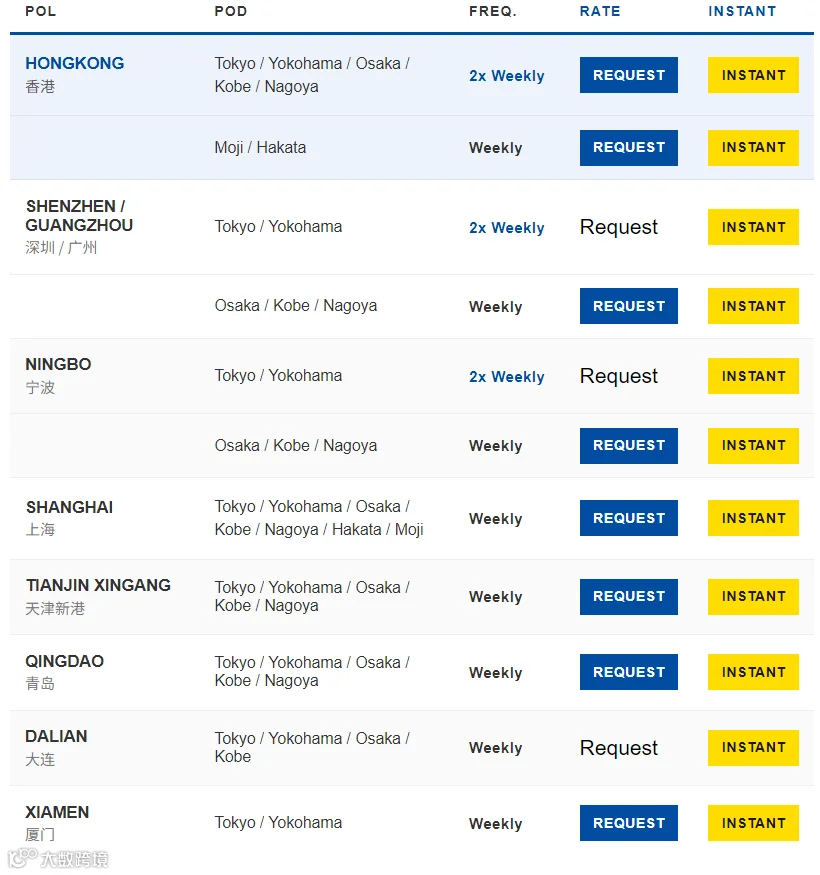This screenshot has width=820, height=875.
Task: Click the RATE column header
Action: point(599,11)
